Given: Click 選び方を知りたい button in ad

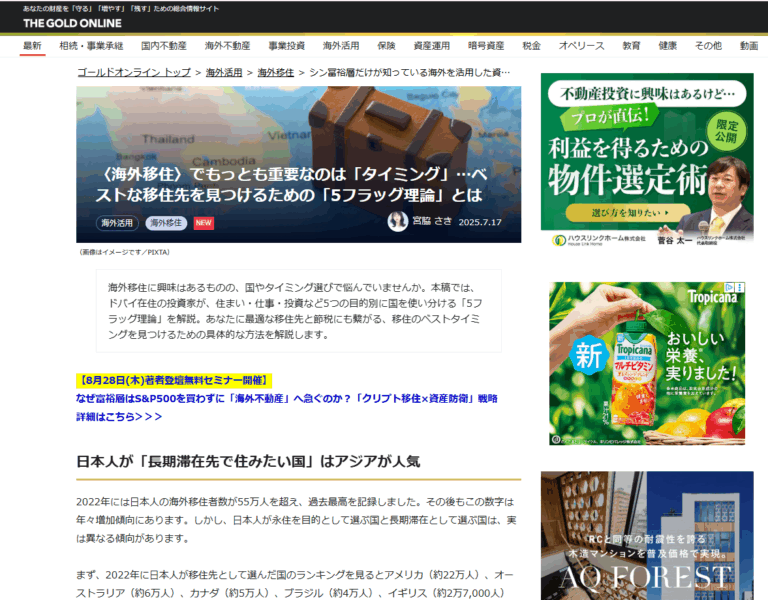Looking at the screenshot, I should tap(627, 213).
